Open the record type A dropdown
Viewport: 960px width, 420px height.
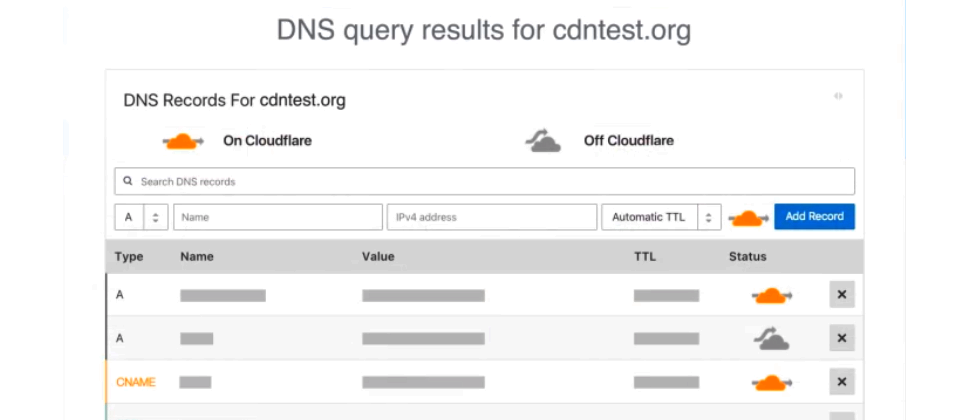pyautogui.click(x=141, y=217)
